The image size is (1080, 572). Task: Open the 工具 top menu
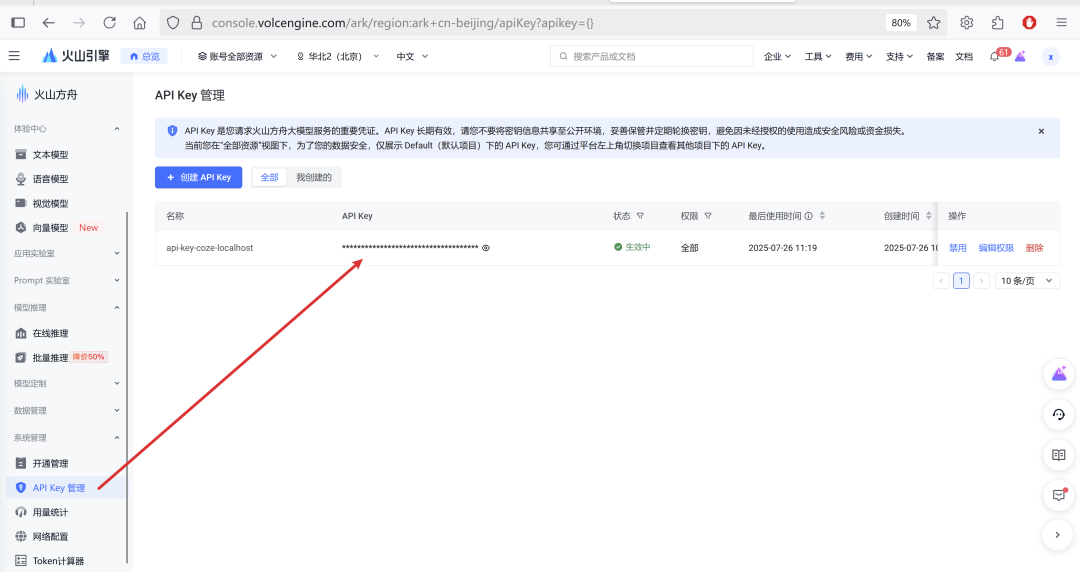click(x=818, y=57)
